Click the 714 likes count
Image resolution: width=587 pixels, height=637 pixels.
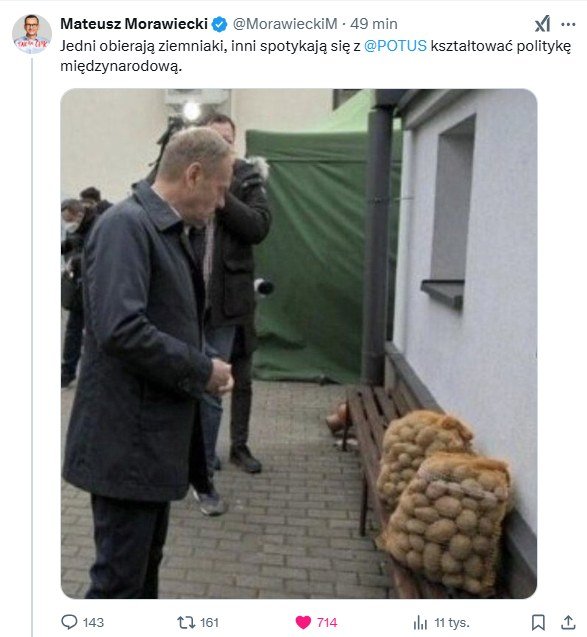(x=327, y=622)
